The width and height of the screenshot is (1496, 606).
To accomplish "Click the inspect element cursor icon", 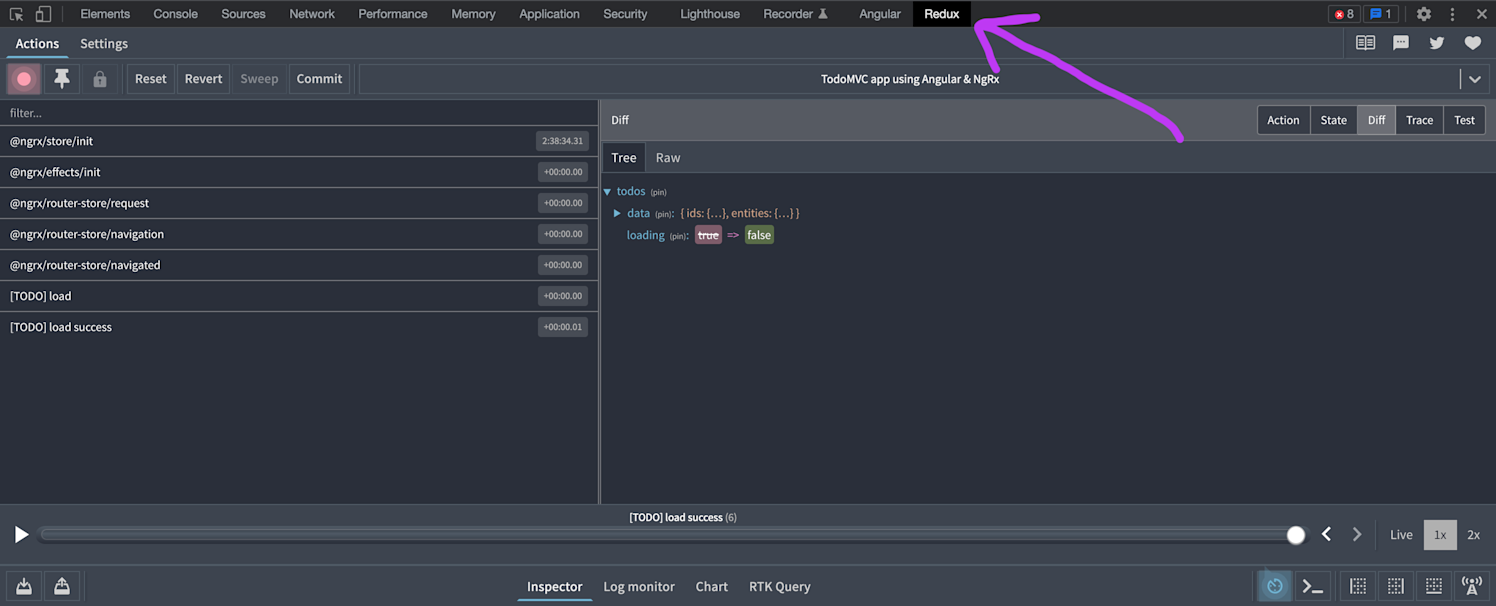I will [16, 14].
